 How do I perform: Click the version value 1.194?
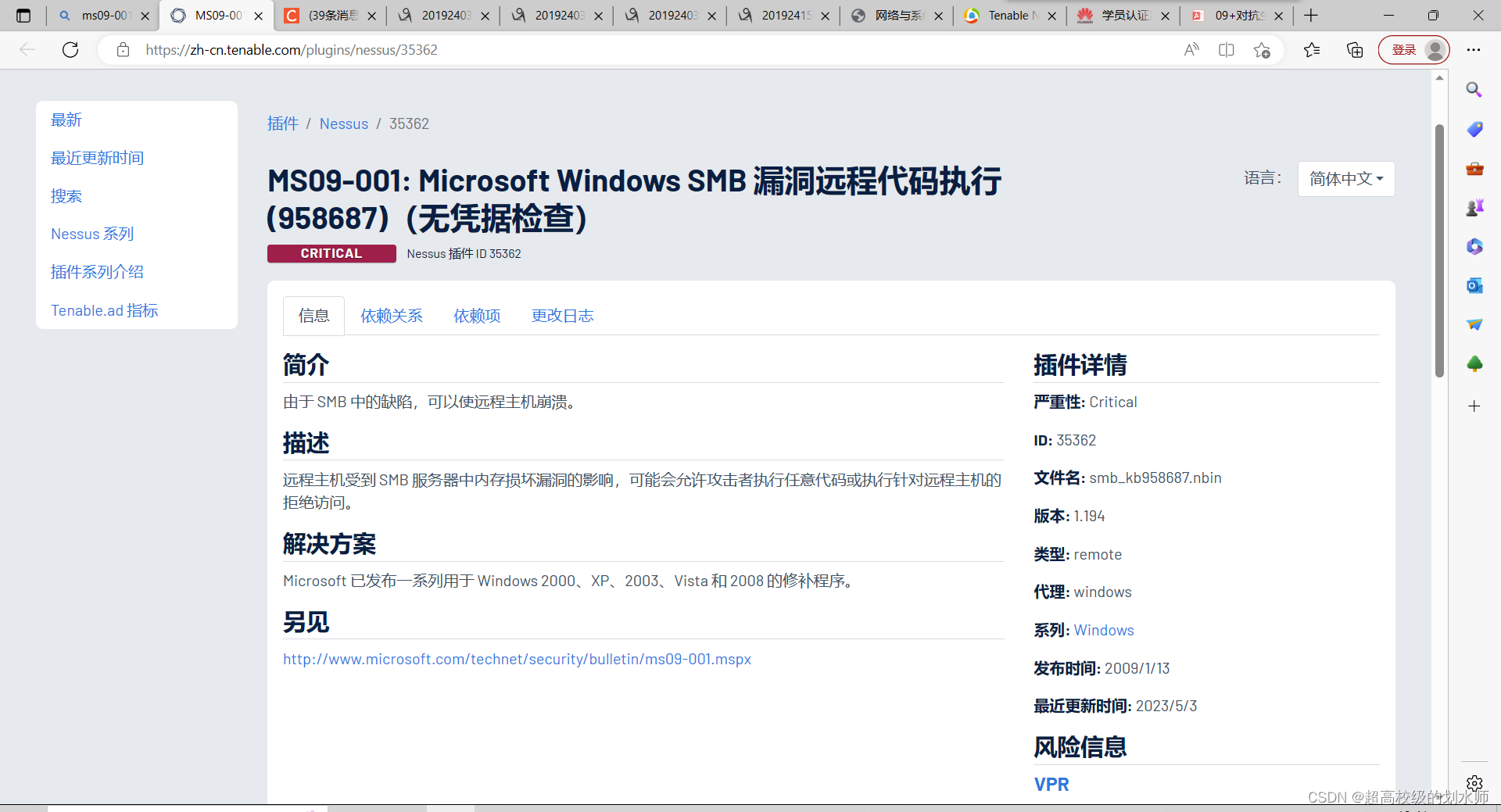pyautogui.click(x=1089, y=516)
